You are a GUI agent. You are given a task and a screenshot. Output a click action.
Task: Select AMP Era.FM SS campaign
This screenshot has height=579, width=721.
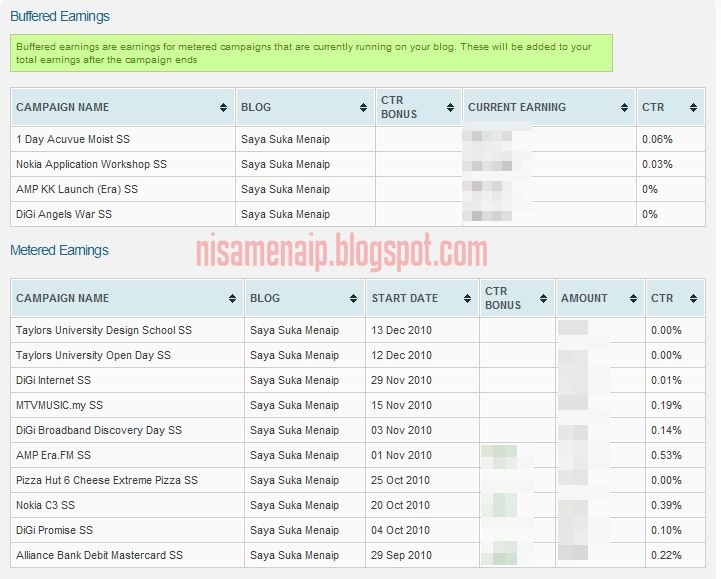click(x=53, y=455)
